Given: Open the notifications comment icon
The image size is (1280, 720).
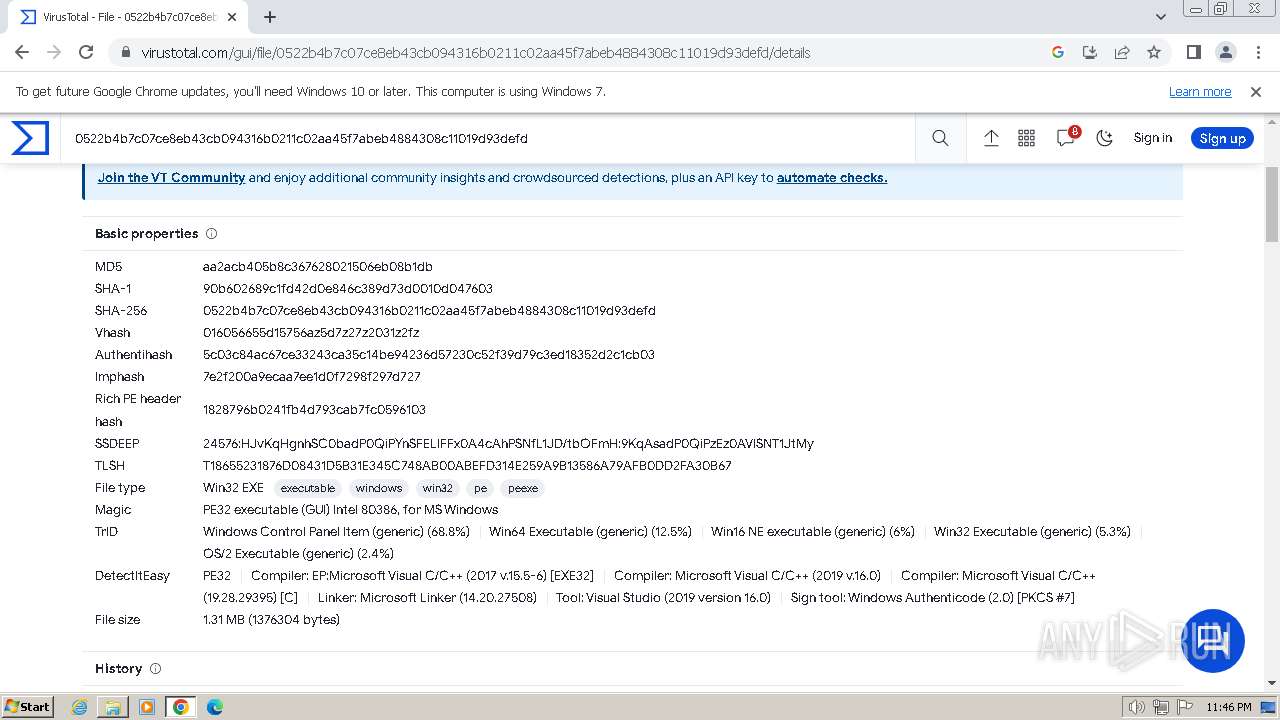Looking at the screenshot, I should click(1066, 138).
